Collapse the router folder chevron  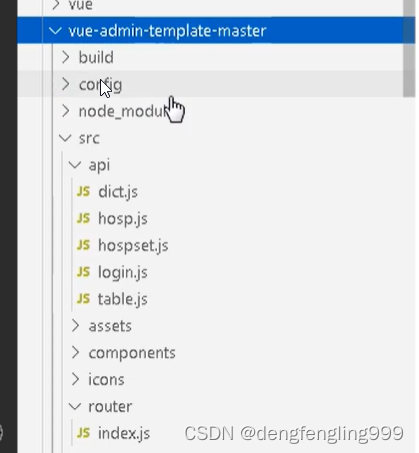click(75, 407)
